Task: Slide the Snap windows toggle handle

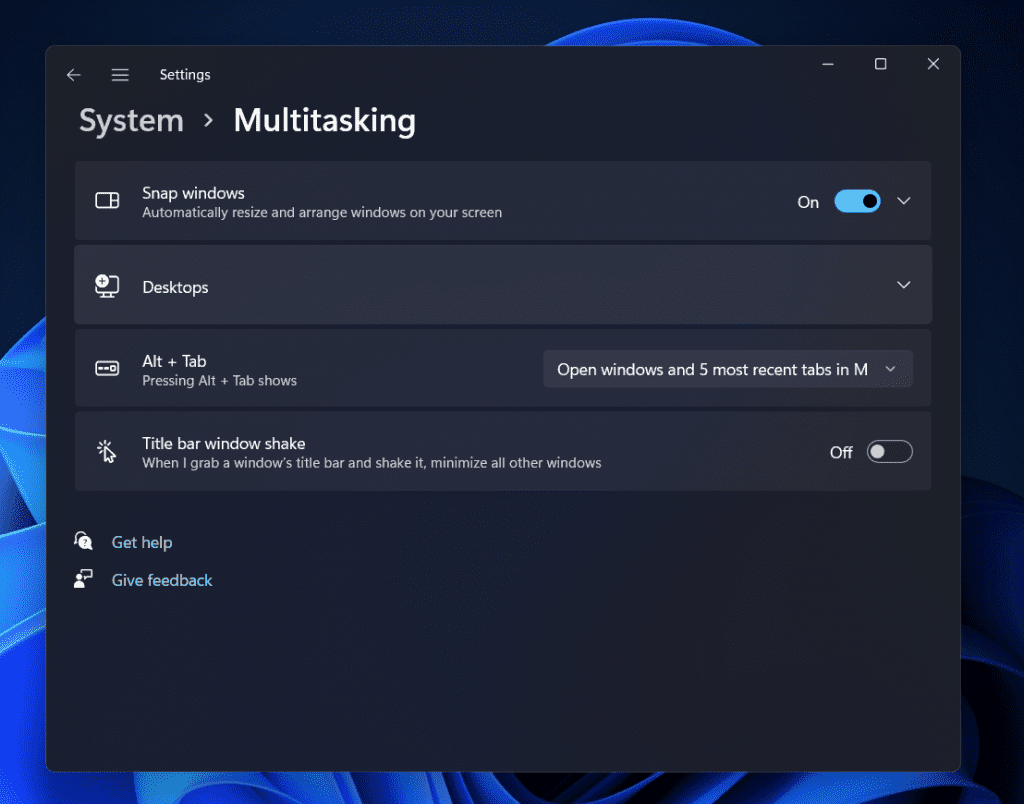Action: (868, 201)
